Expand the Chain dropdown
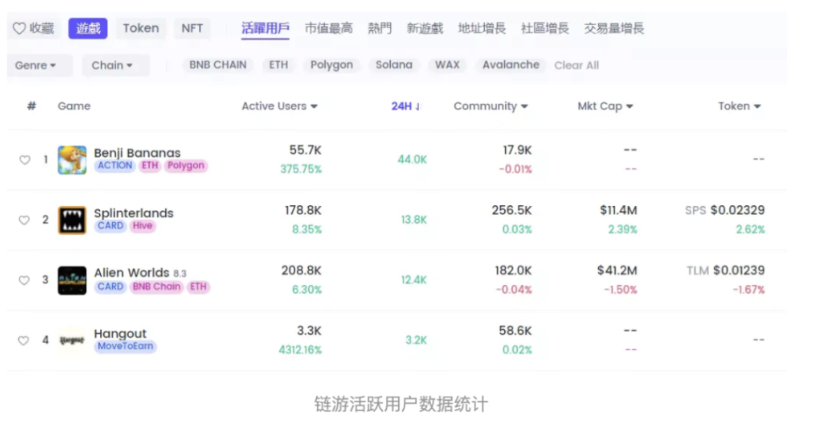The image size is (823, 421). [115, 66]
